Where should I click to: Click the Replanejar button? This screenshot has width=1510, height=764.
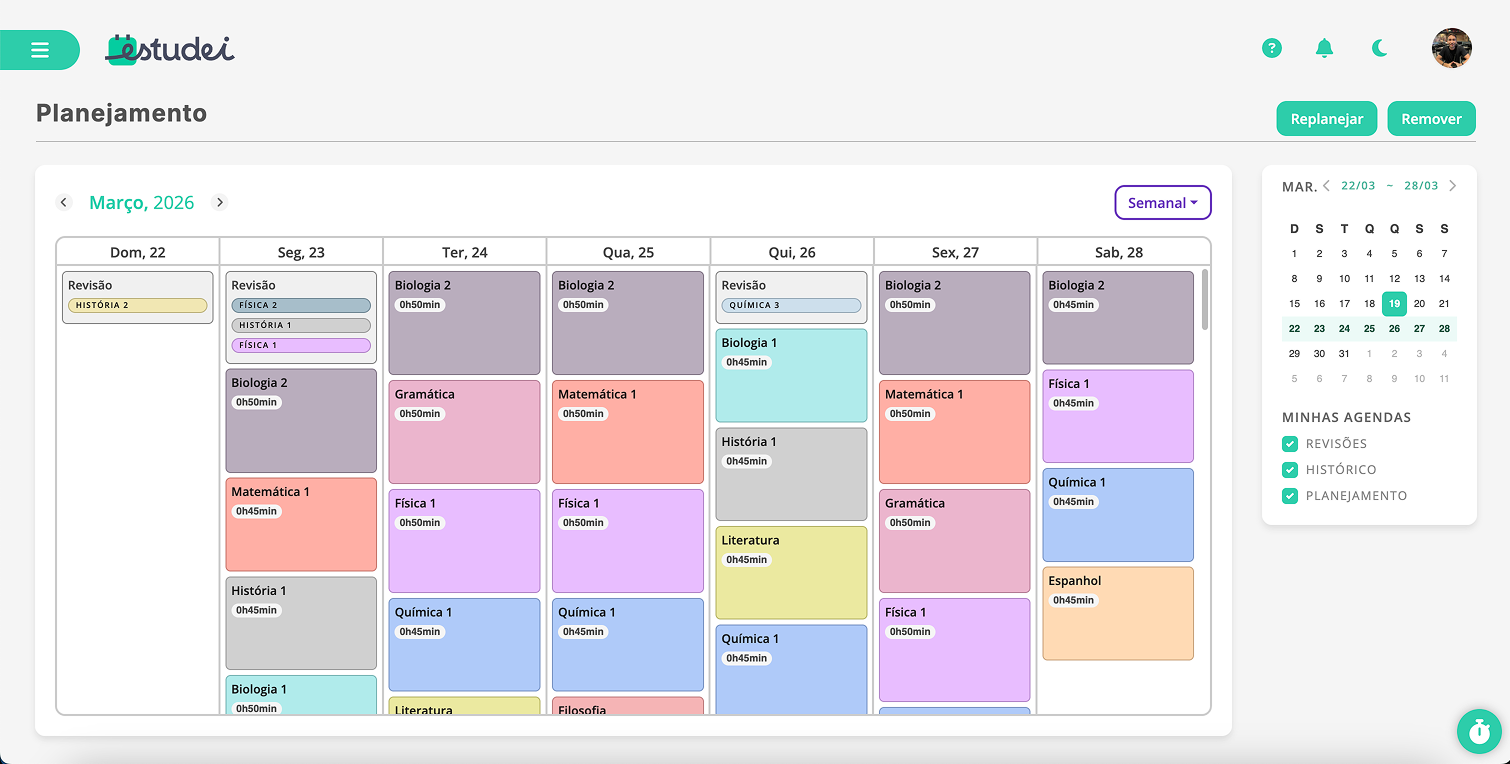point(1327,119)
